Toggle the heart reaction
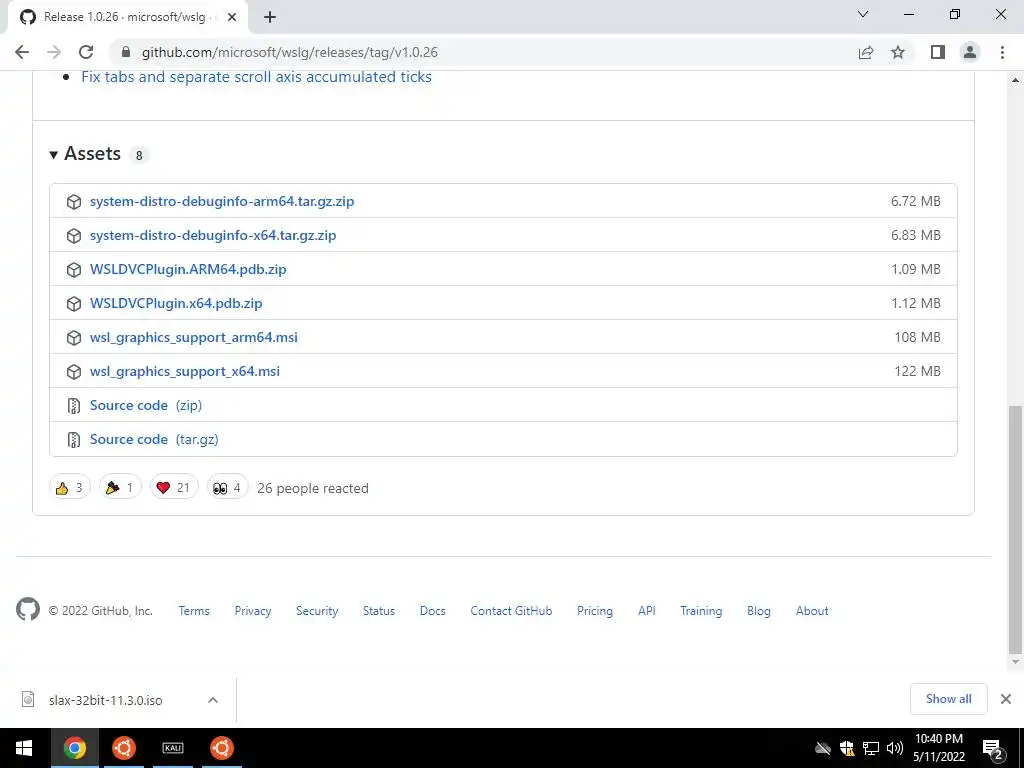The width and height of the screenshot is (1024, 768). 174,488
